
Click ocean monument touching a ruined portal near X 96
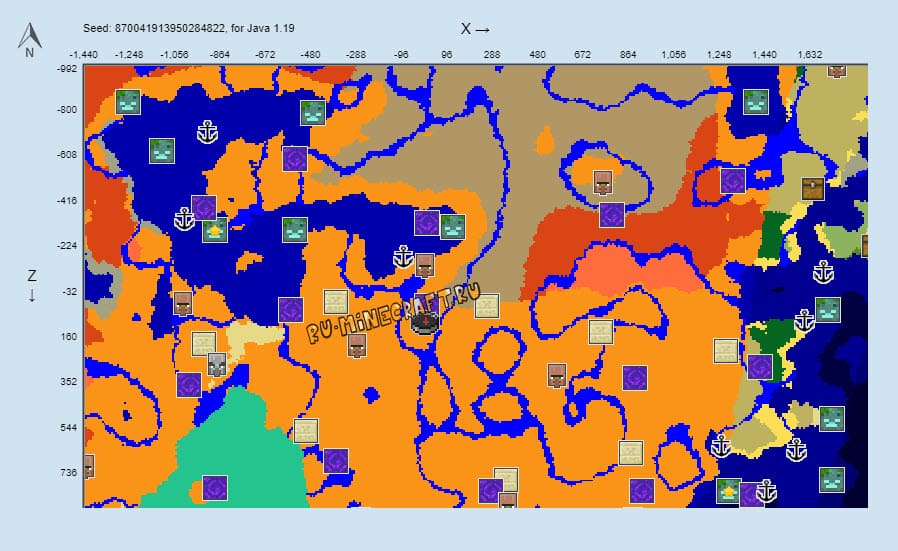453,227
